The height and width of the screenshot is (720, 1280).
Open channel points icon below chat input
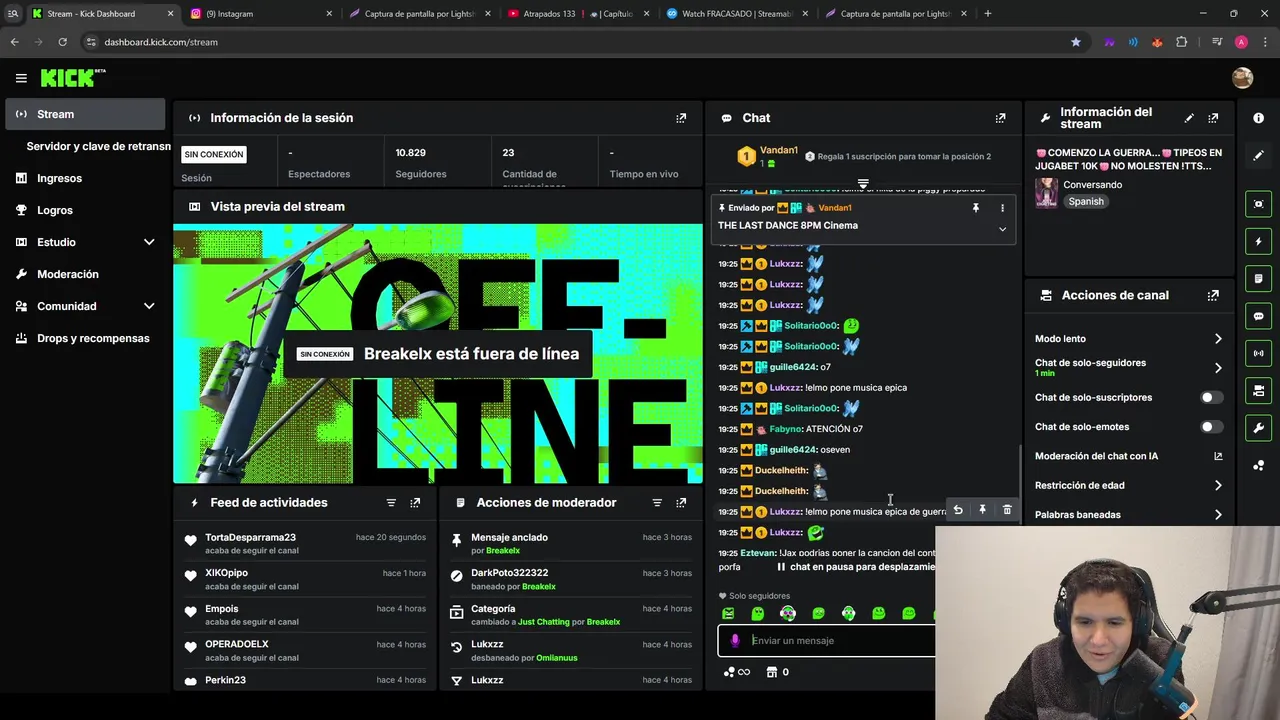(736, 672)
